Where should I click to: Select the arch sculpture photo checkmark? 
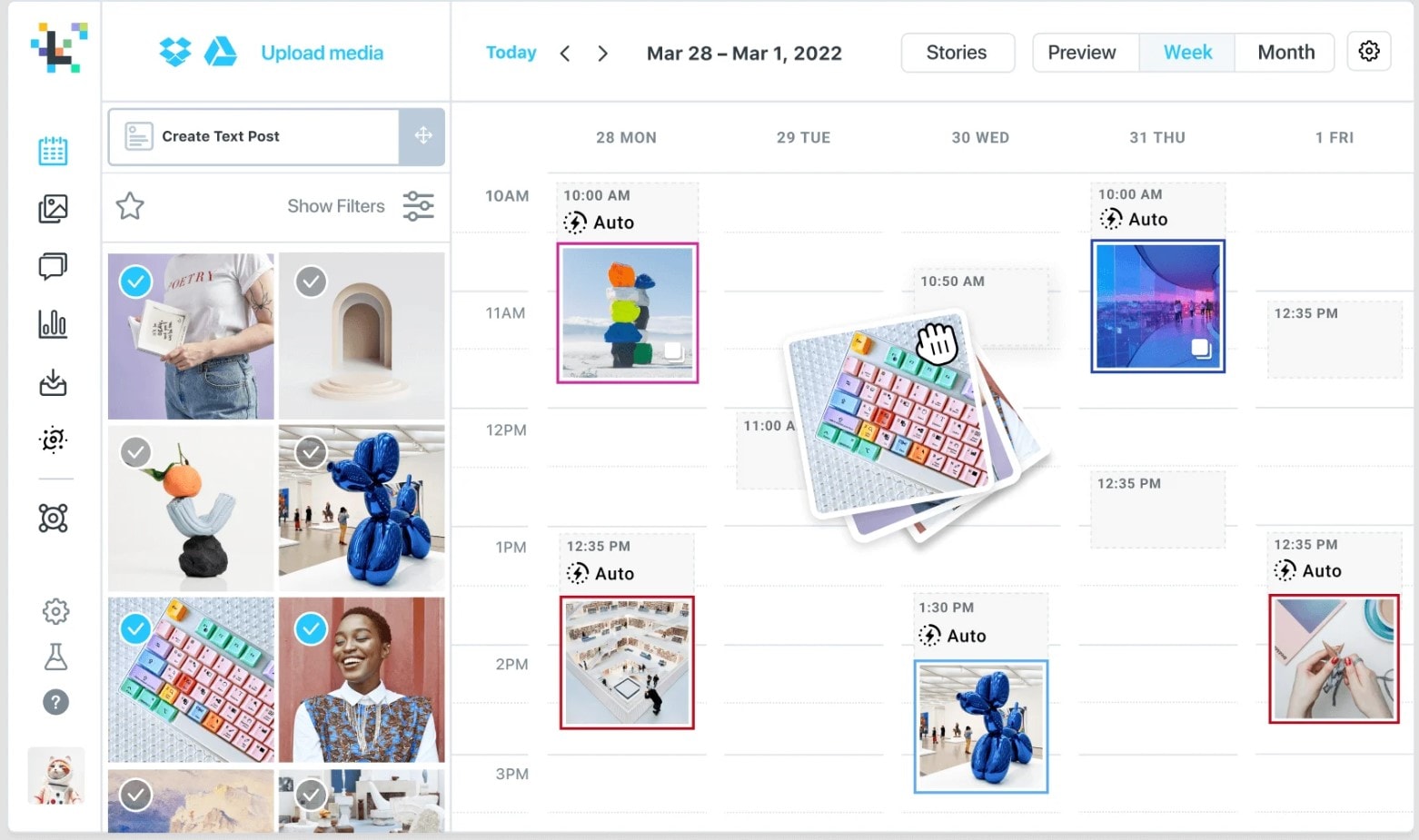click(311, 282)
